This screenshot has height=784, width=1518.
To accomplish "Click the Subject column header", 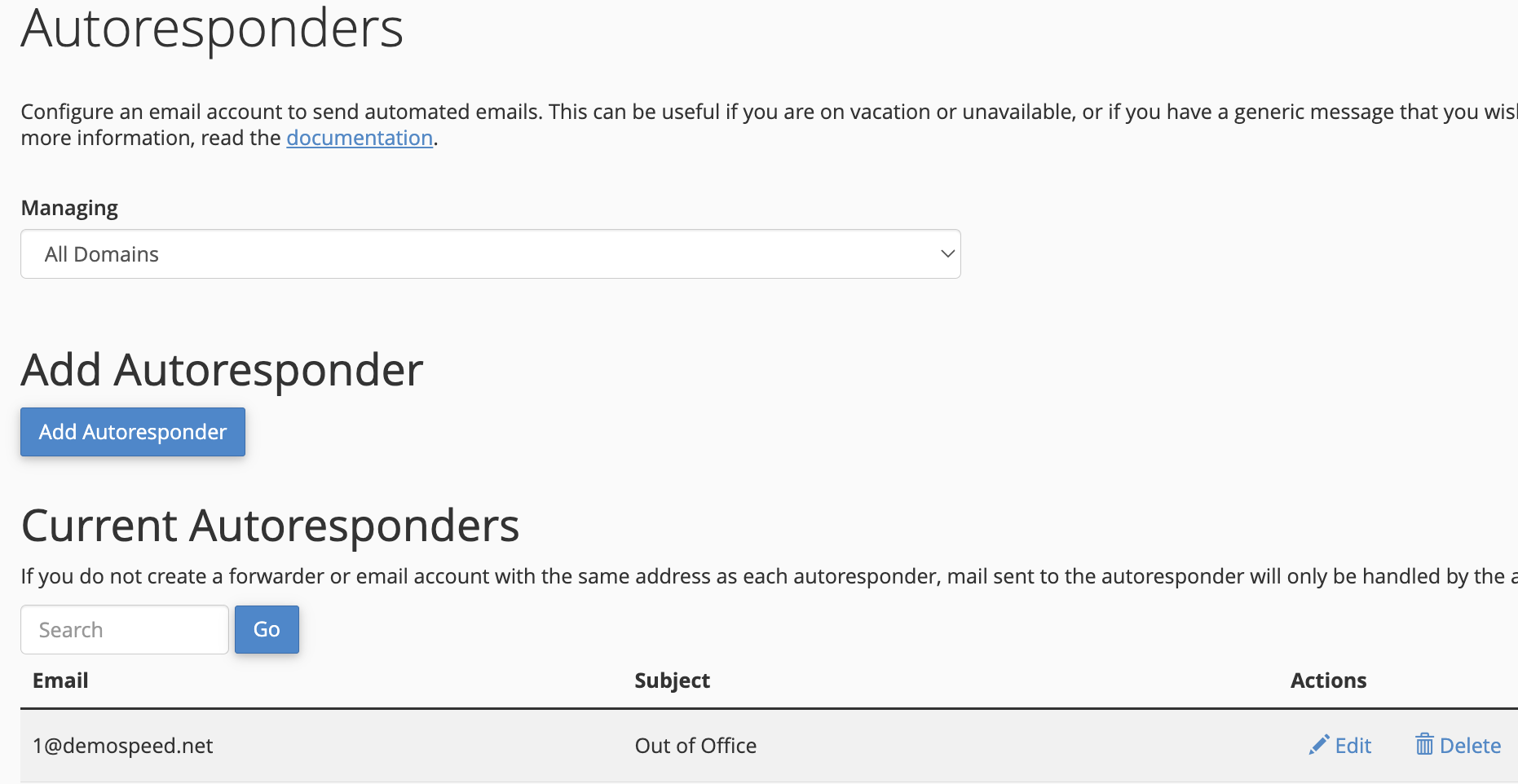I will [672, 680].
